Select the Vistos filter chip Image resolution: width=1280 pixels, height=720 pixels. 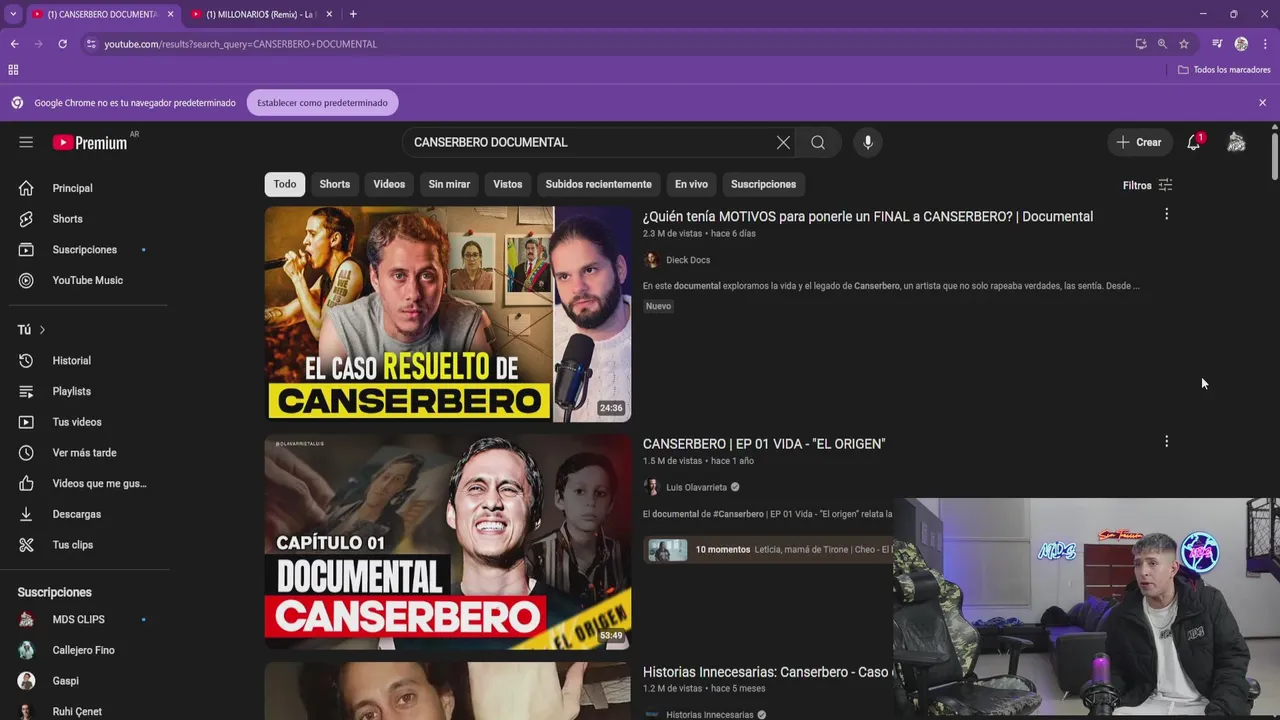(x=508, y=184)
